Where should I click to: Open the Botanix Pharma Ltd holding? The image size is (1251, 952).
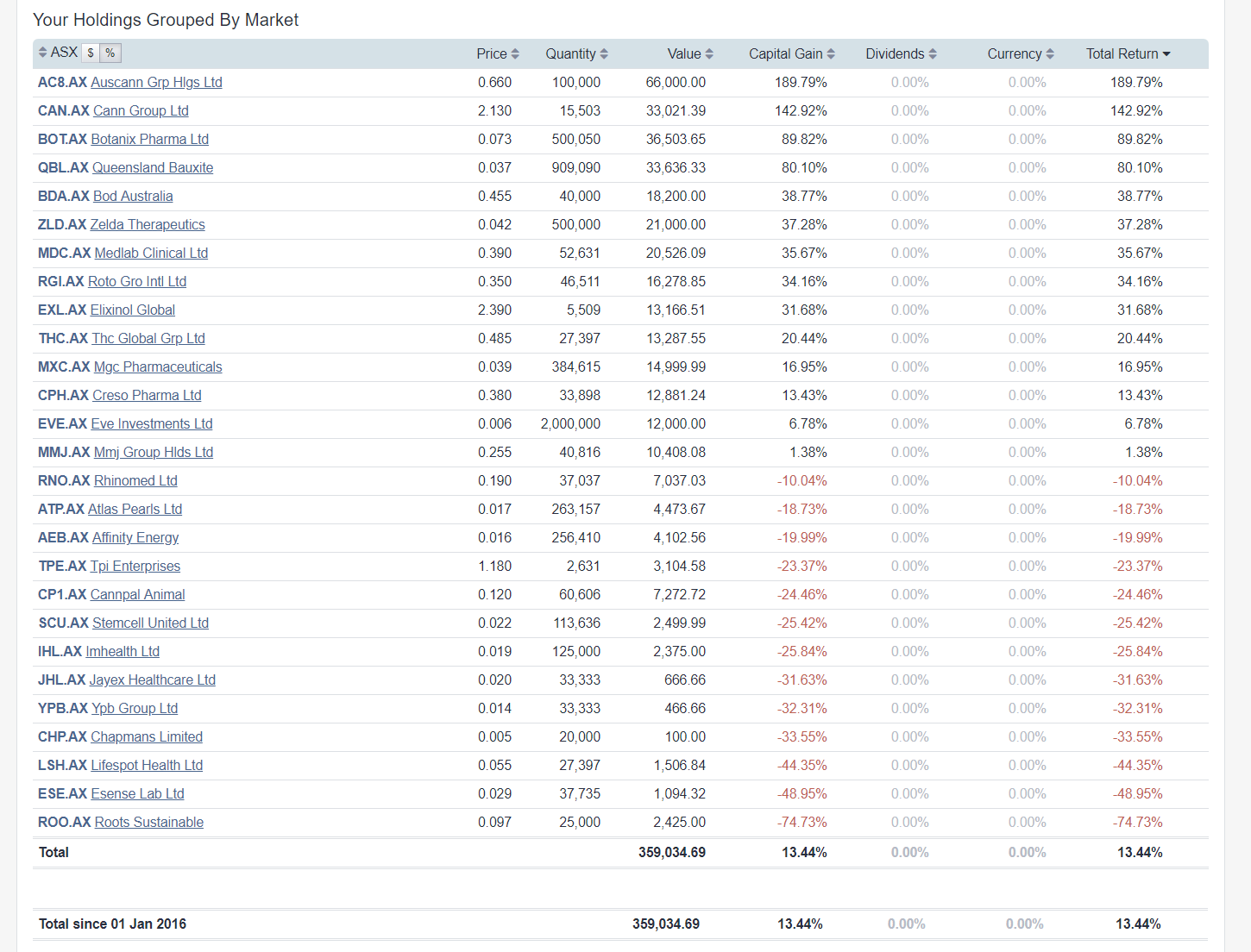click(x=149, y=139)
